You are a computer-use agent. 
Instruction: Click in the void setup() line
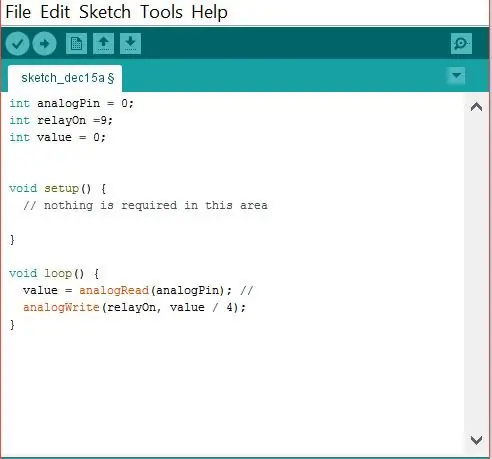[x=57, y=189]
